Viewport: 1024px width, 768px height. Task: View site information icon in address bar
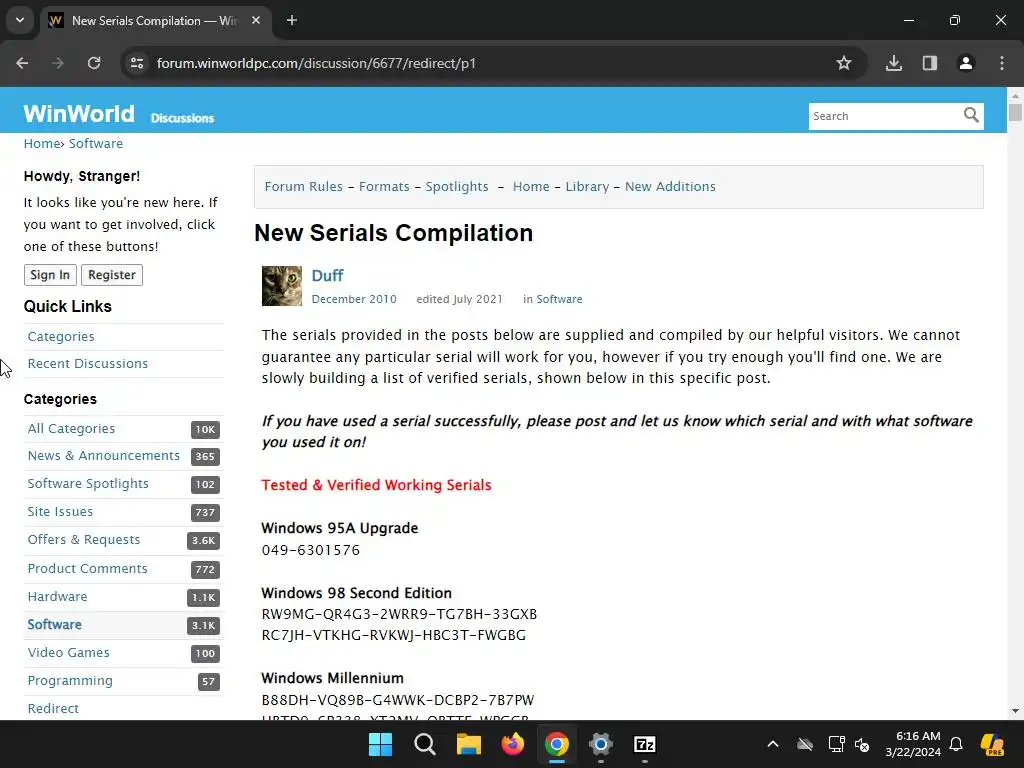tap(137, 63)
